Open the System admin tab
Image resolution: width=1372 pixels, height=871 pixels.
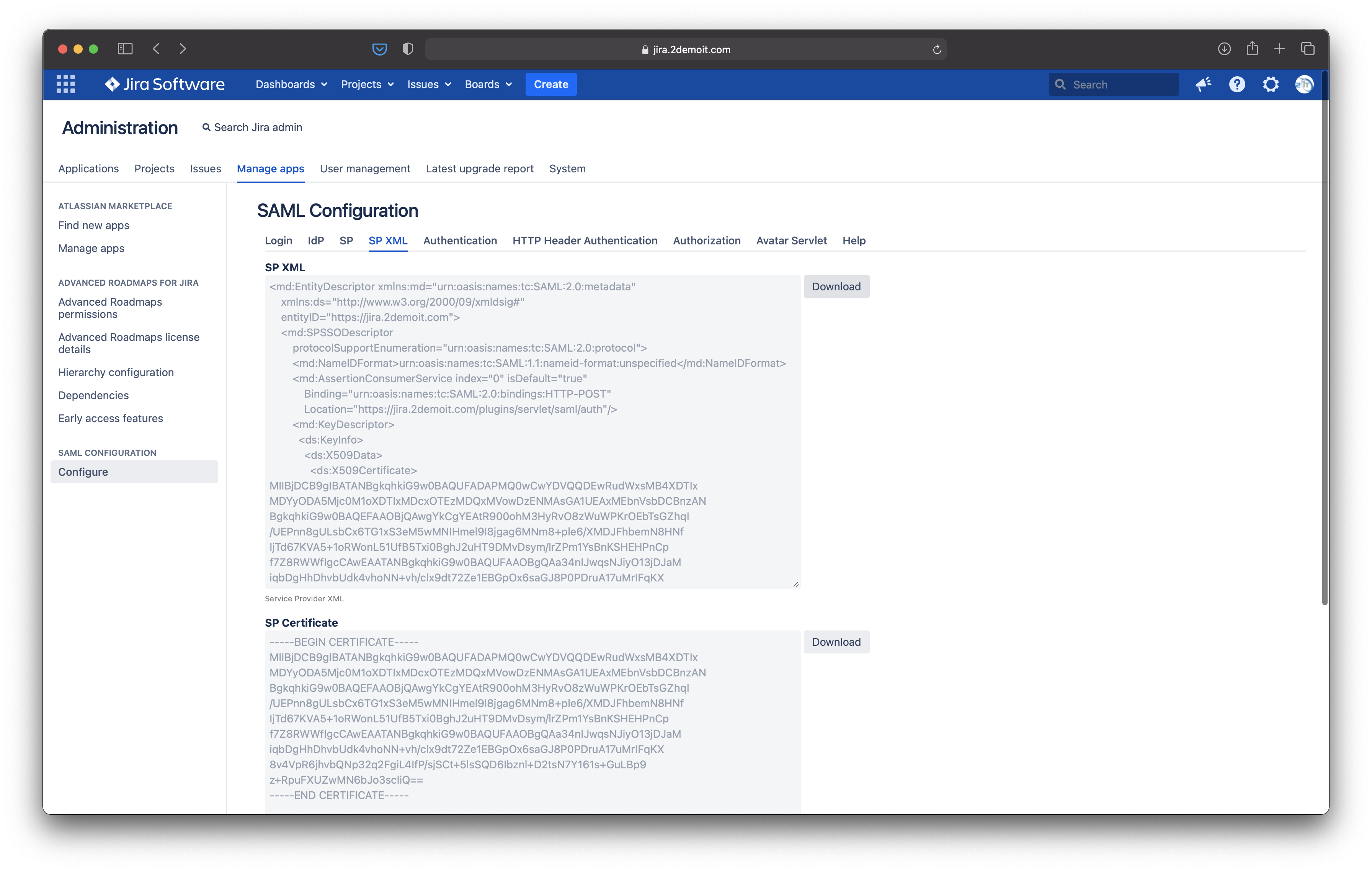pos(567,169)
